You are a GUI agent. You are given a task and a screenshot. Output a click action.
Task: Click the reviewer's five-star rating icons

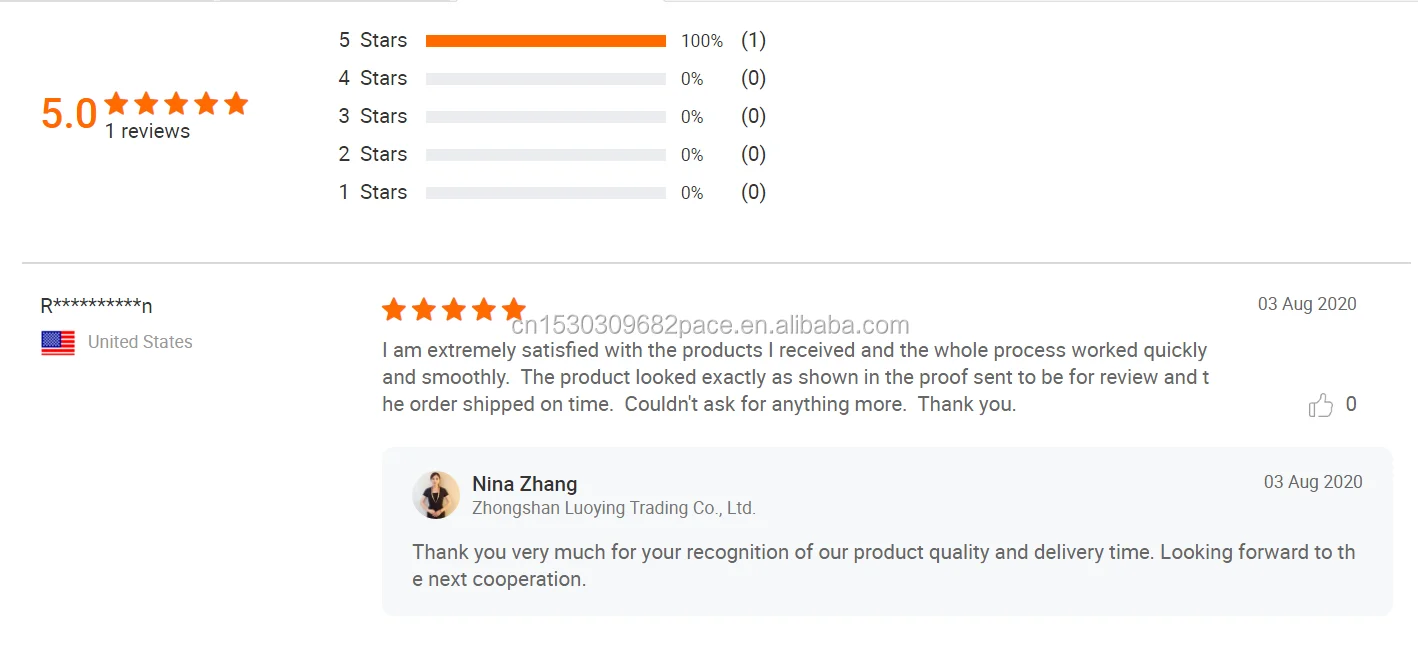pos(454,310)
